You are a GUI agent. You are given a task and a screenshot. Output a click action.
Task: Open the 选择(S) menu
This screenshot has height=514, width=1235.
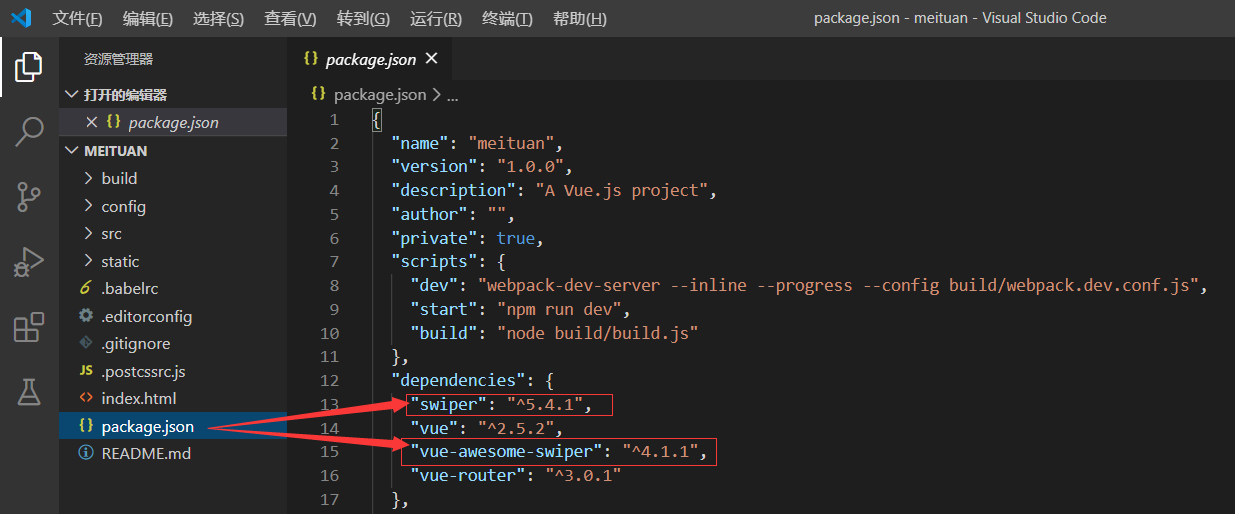[218, 19]
